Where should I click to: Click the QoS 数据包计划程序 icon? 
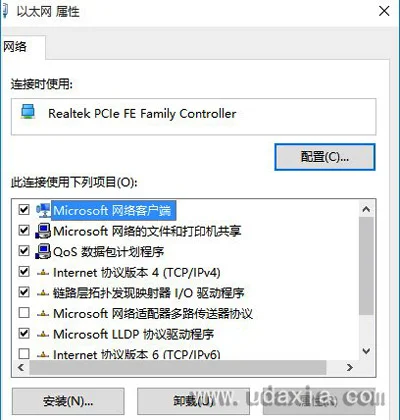coord(43,251)
